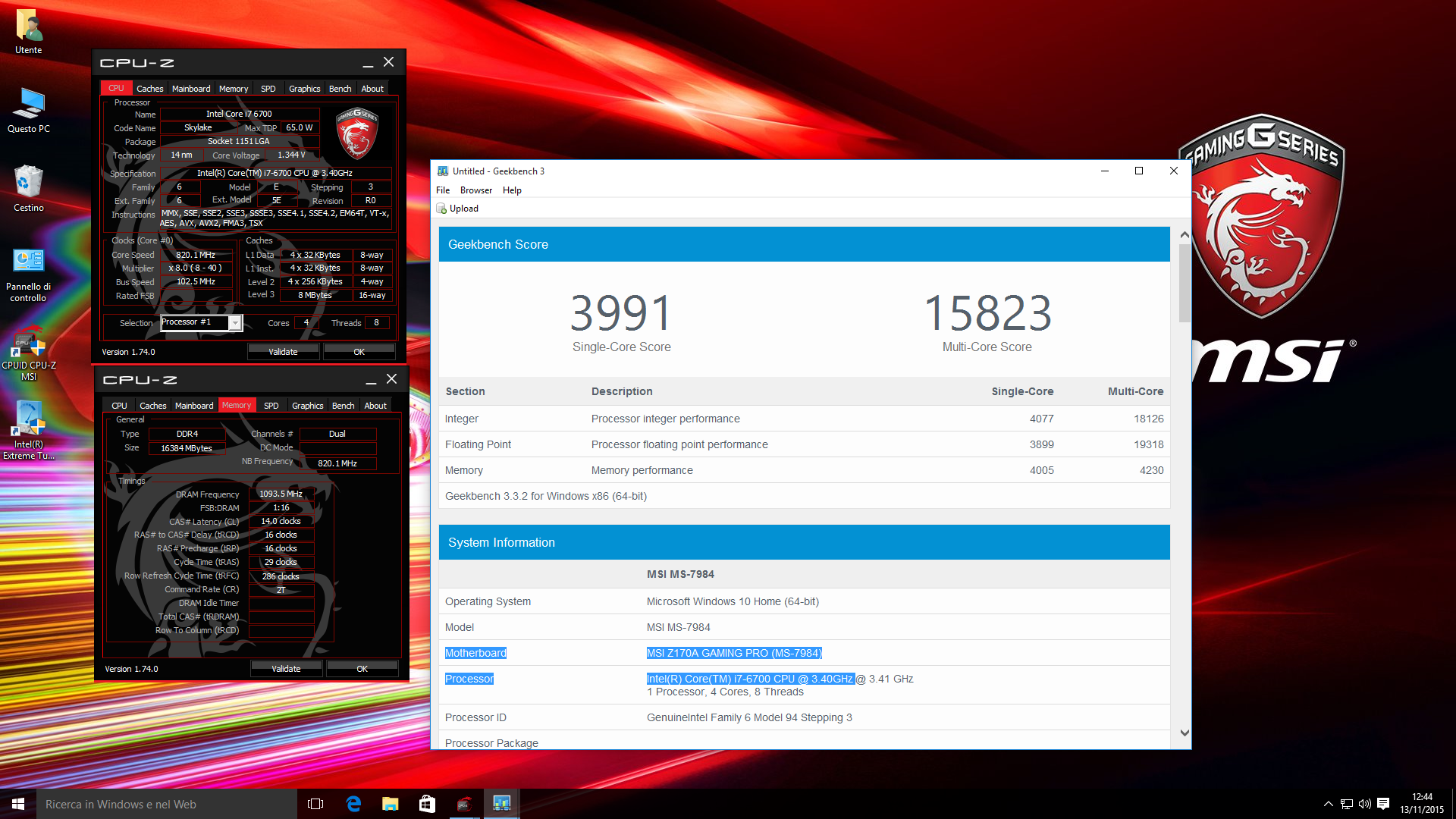Open the File menu in Geekbench
The width and height of the screenshot is (1456, 819).
pos(443,190)
